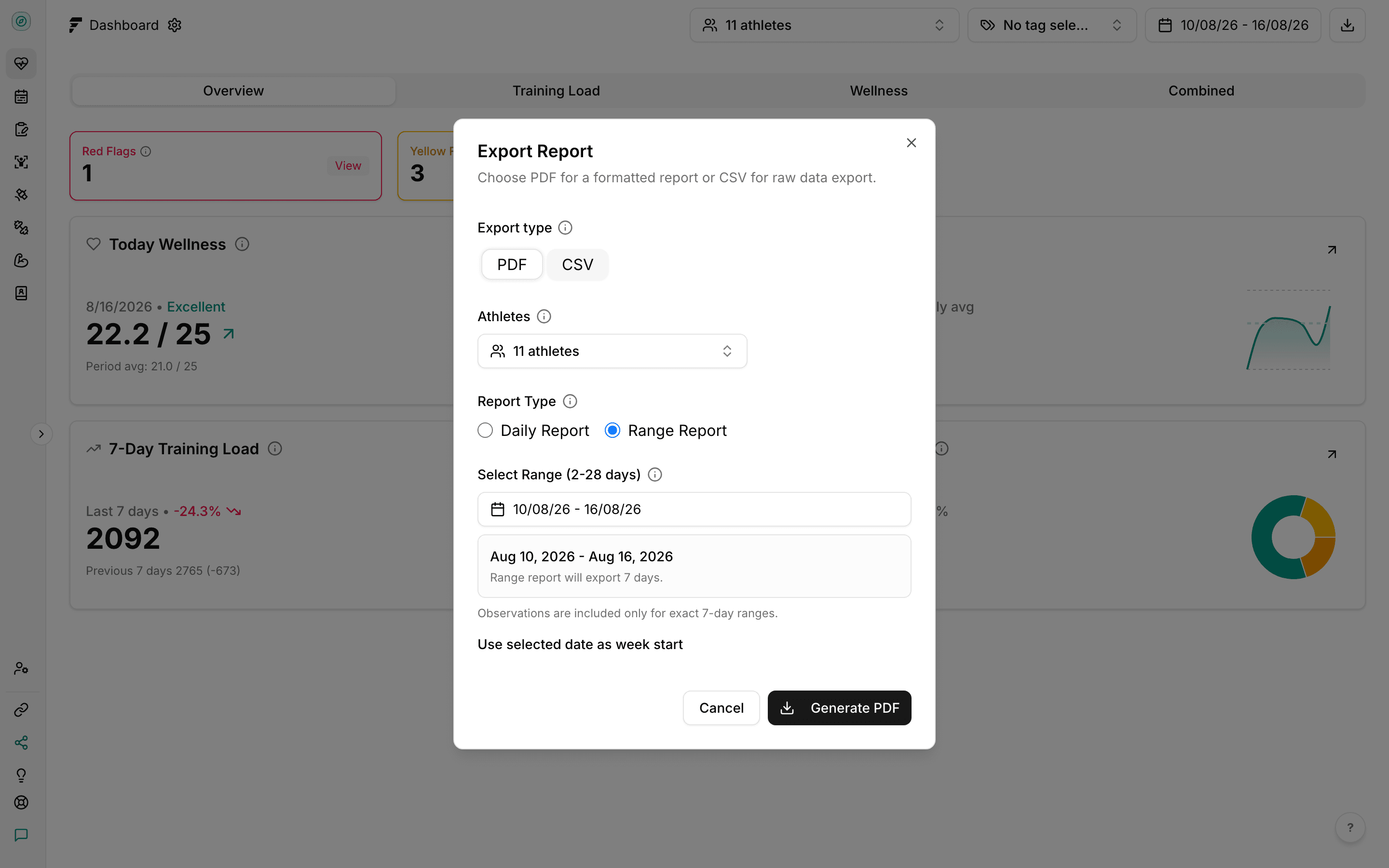
Task: Choose CSV export type
Action: click(577, 265)
